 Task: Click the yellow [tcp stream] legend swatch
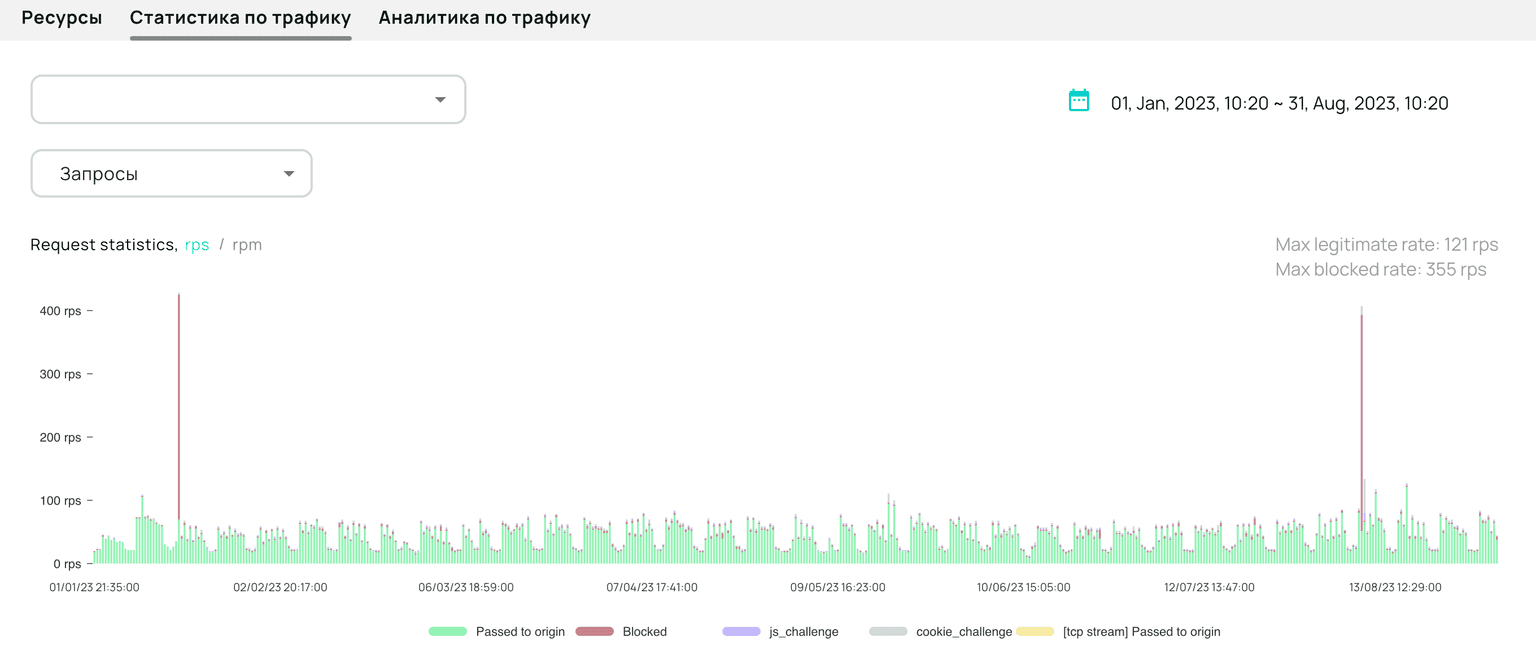[1037, 631]
